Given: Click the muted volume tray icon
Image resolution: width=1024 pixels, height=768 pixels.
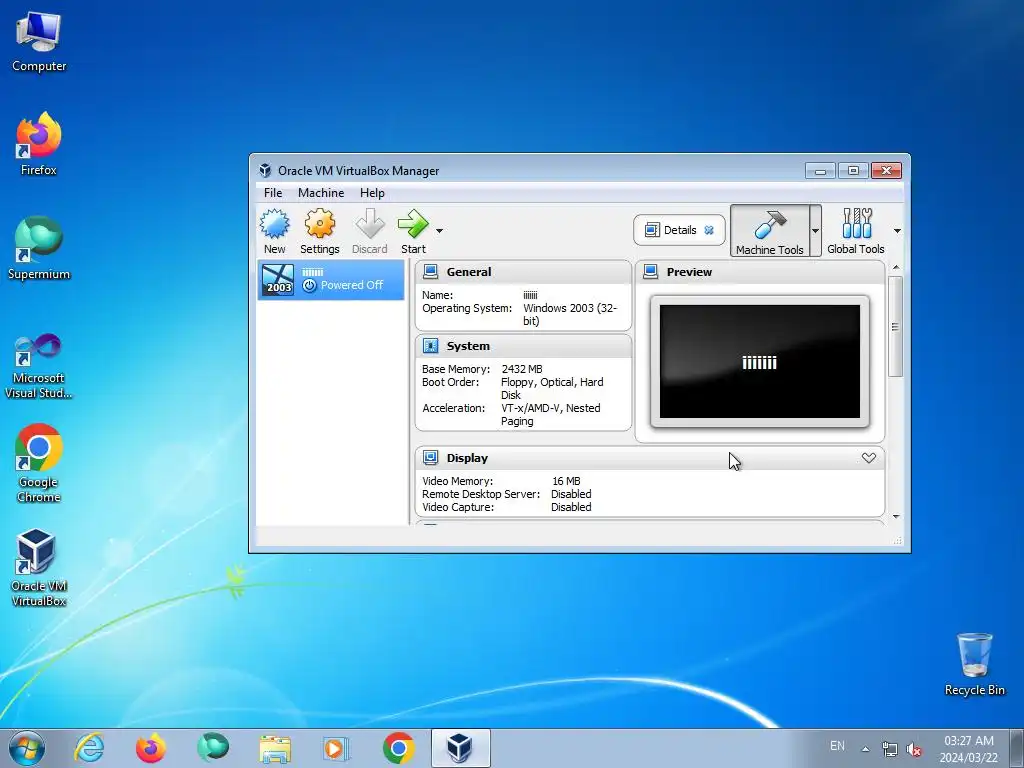Looking at the screenshot, I should (914, 749).
